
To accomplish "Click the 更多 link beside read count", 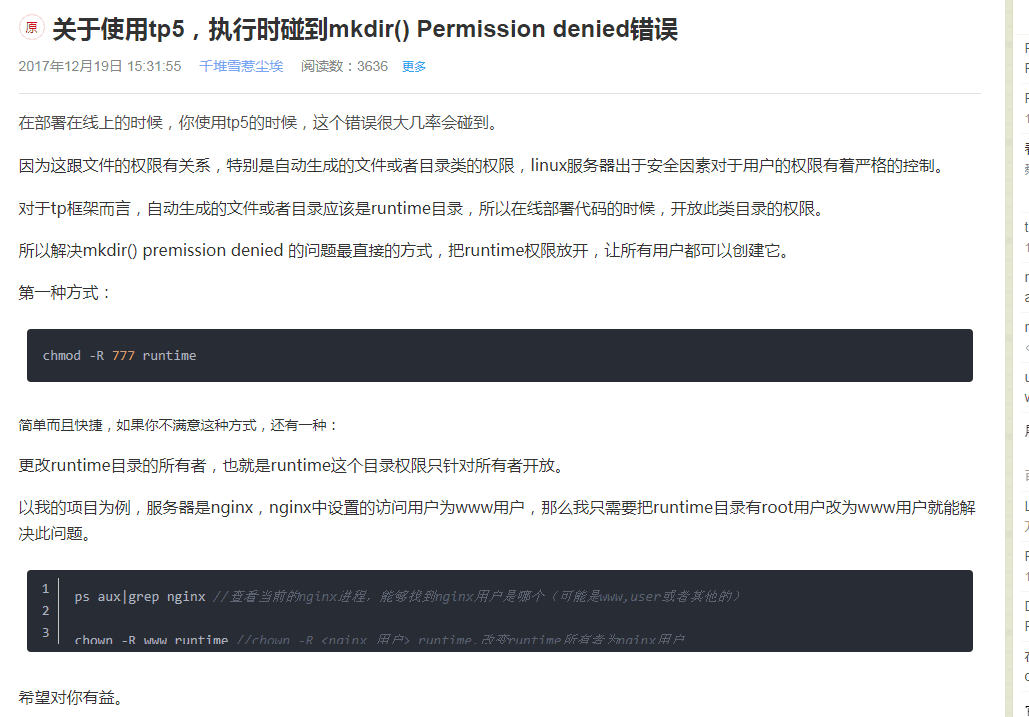I will 413,66.
